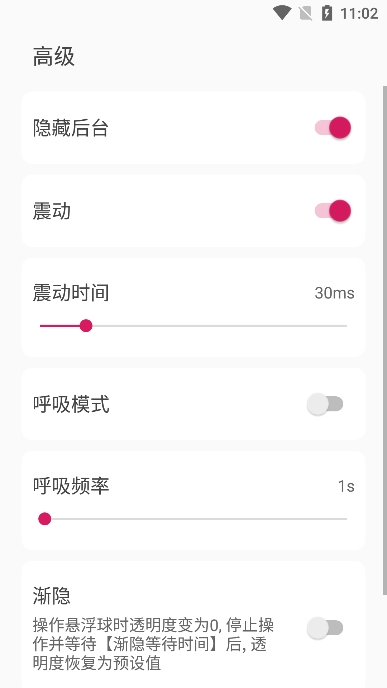Tap the 渐隐 description text
Image resolution: width=387 pixels, height=688 pixels.
point(153,645)
